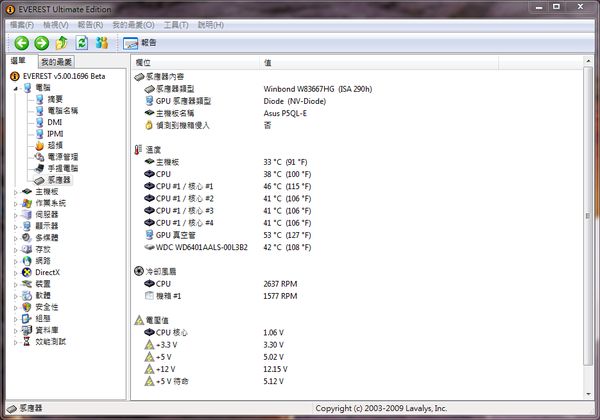This screenshot has width=600, height=420.
Task: Expand the 顯示器 tree node
Action: [x=16, y=226]
